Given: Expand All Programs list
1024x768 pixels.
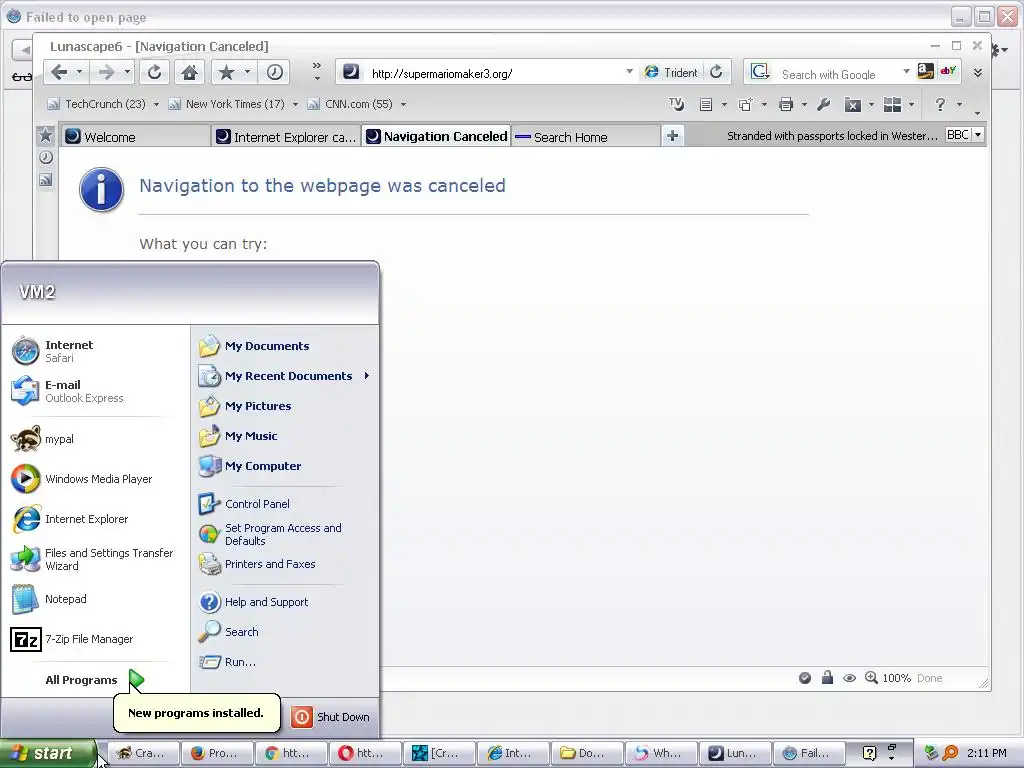Looking at the screenshot, I should [x=95, y=680].
